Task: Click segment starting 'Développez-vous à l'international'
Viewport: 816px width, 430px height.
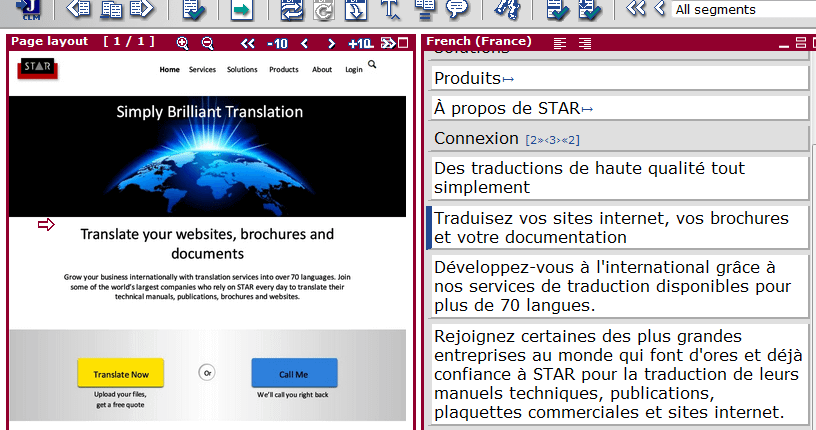Action: tap(619, 286)
